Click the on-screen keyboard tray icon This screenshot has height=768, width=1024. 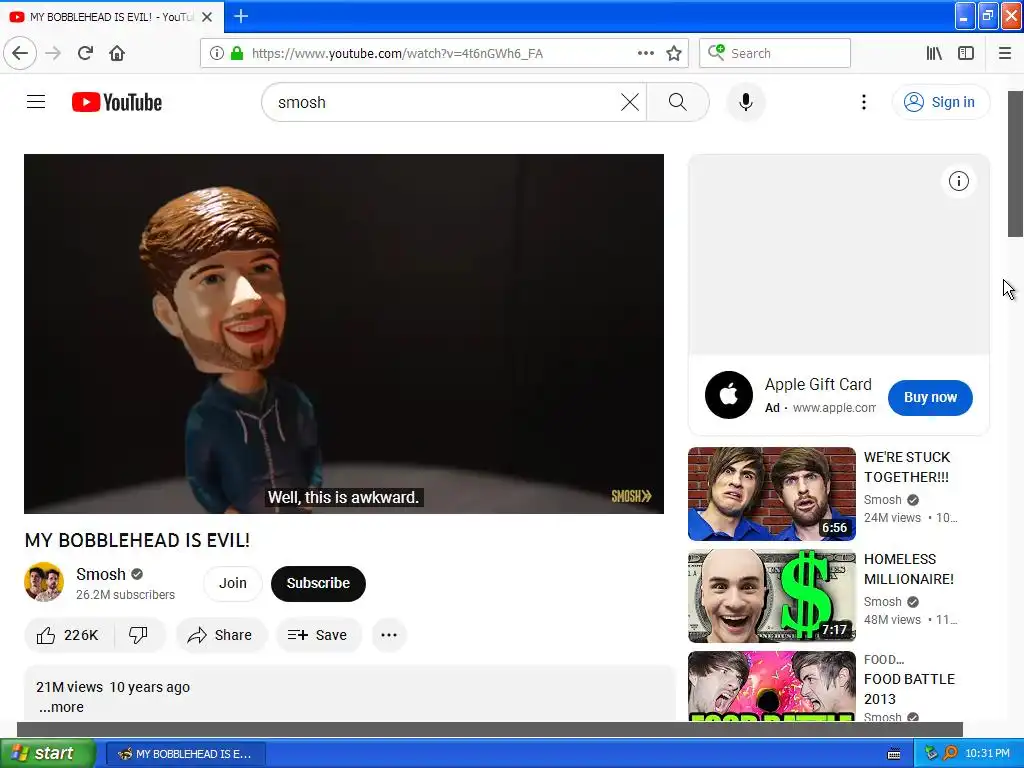click(x=894, y=754)
